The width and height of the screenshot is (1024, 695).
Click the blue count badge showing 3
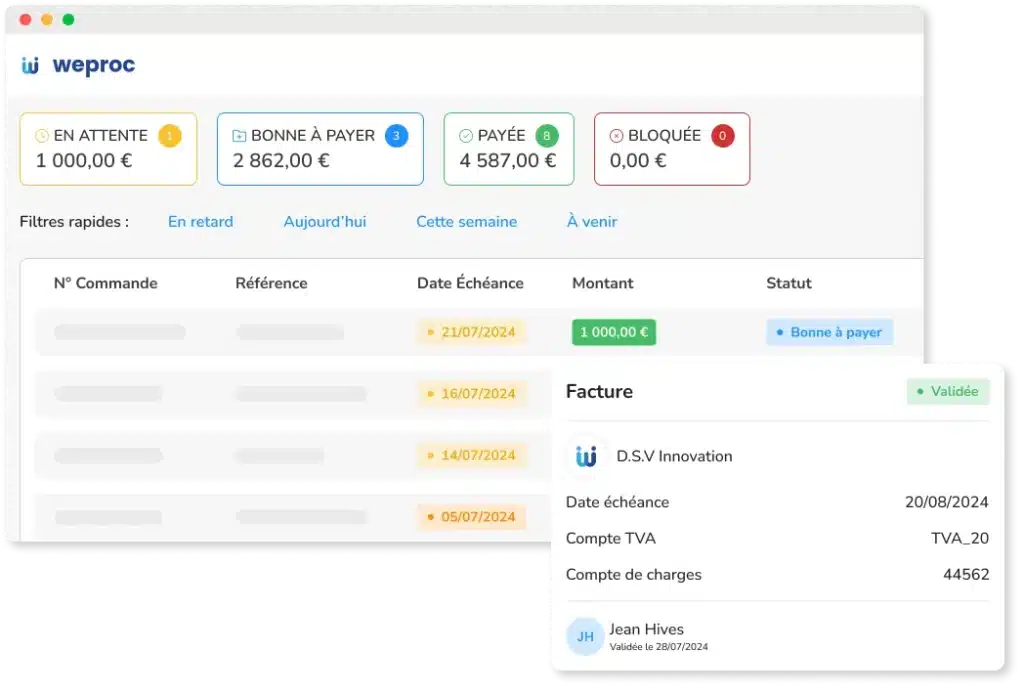coord(396,136)
